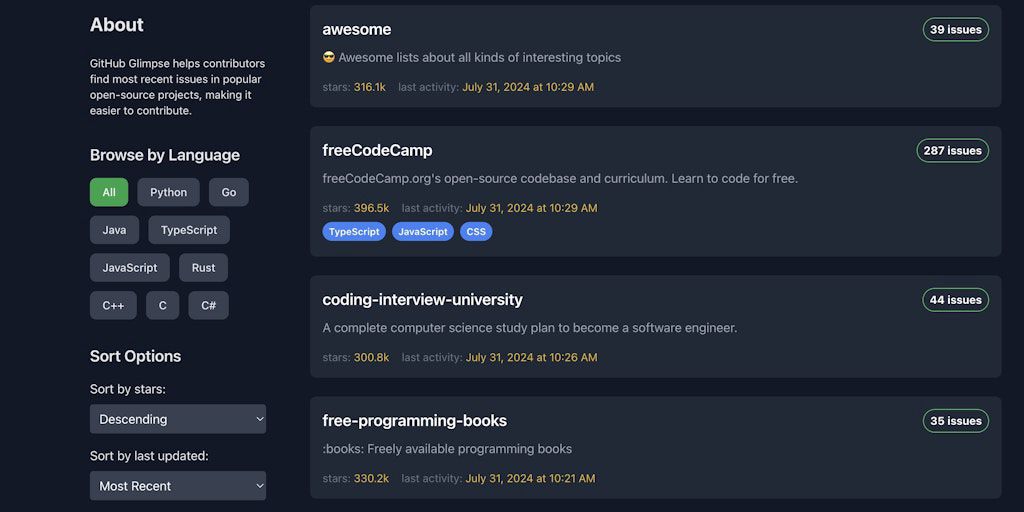The height and width of the screenshot is (512, 1024).
Task: Open the freeCodeCamp repository link
Action: (377, 150)
